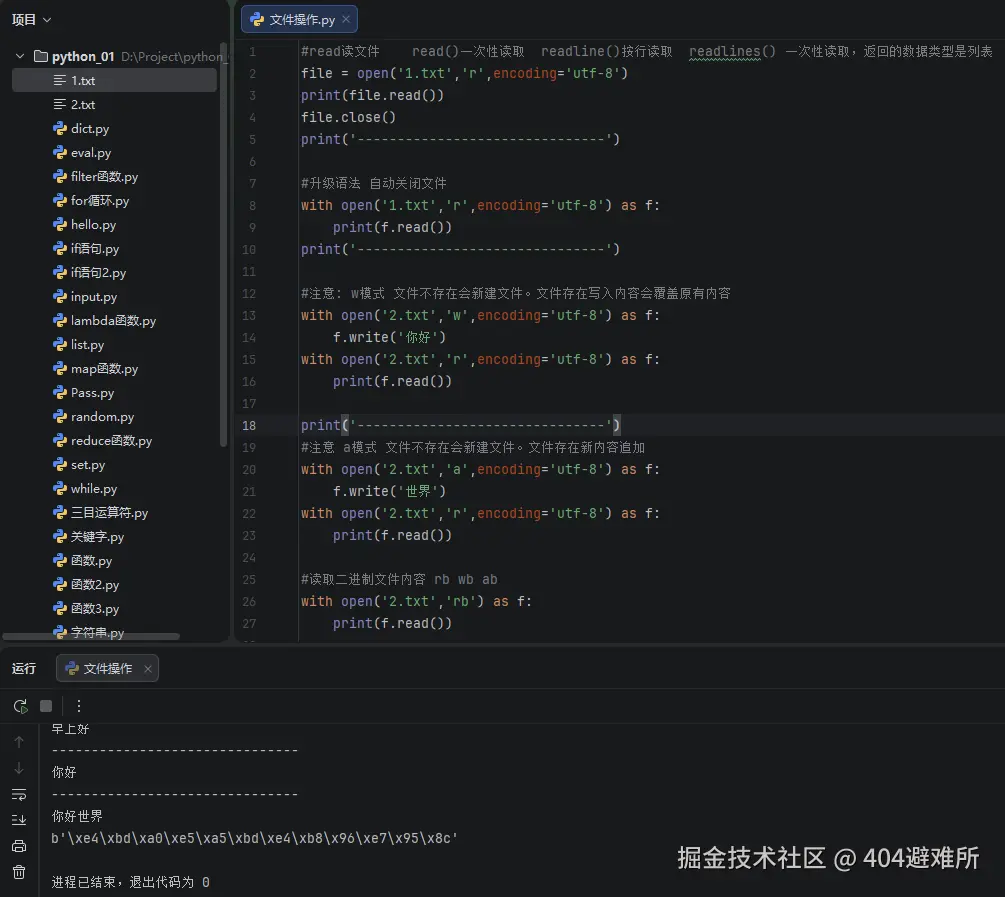Click the bytes output line in console
The height and width of the screenshot is (897, 1005).
pyautogui.click(x=254, y=838)
